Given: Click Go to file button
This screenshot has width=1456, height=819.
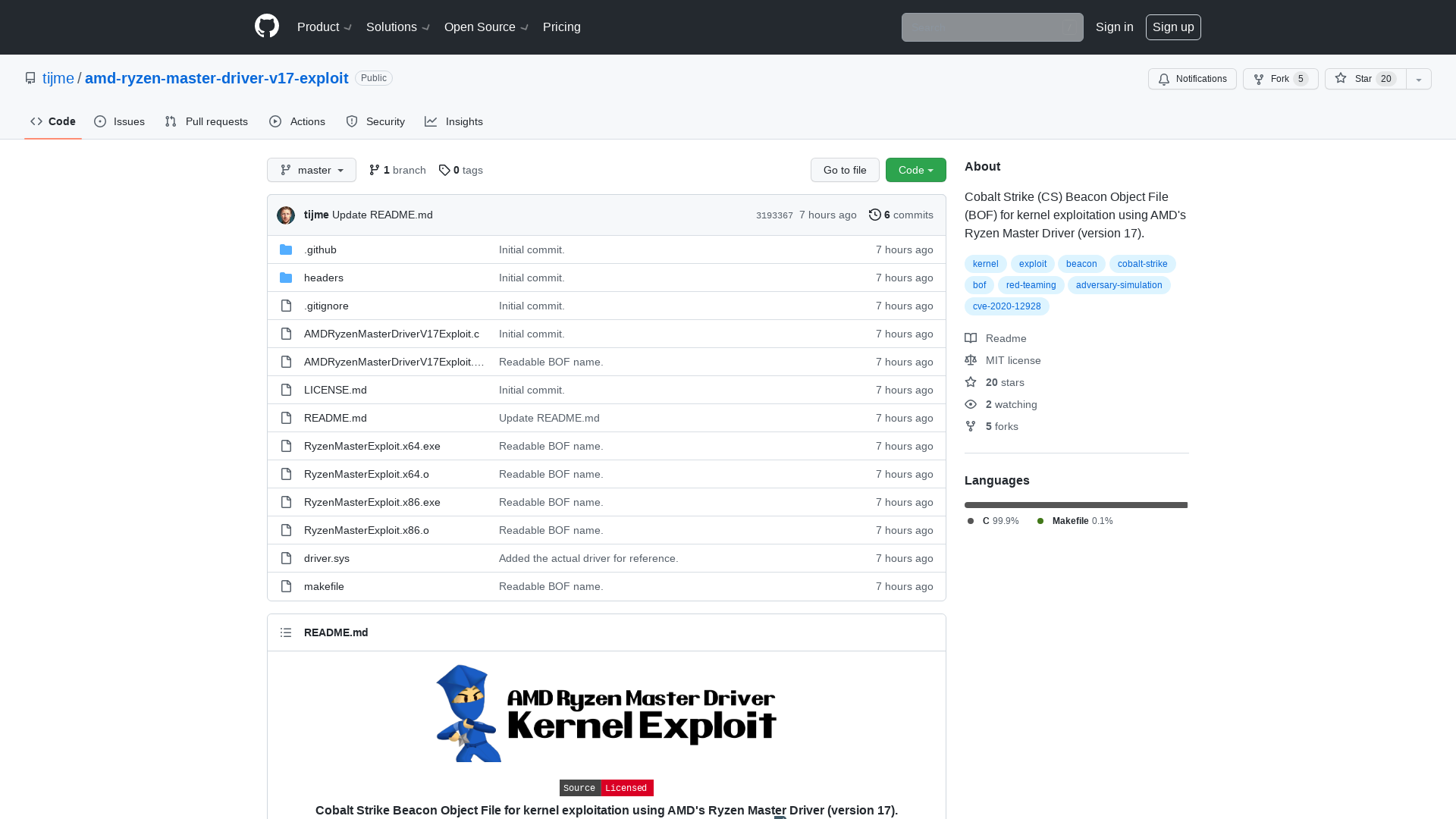Looking at the screenshot, I should pos(845,170).
